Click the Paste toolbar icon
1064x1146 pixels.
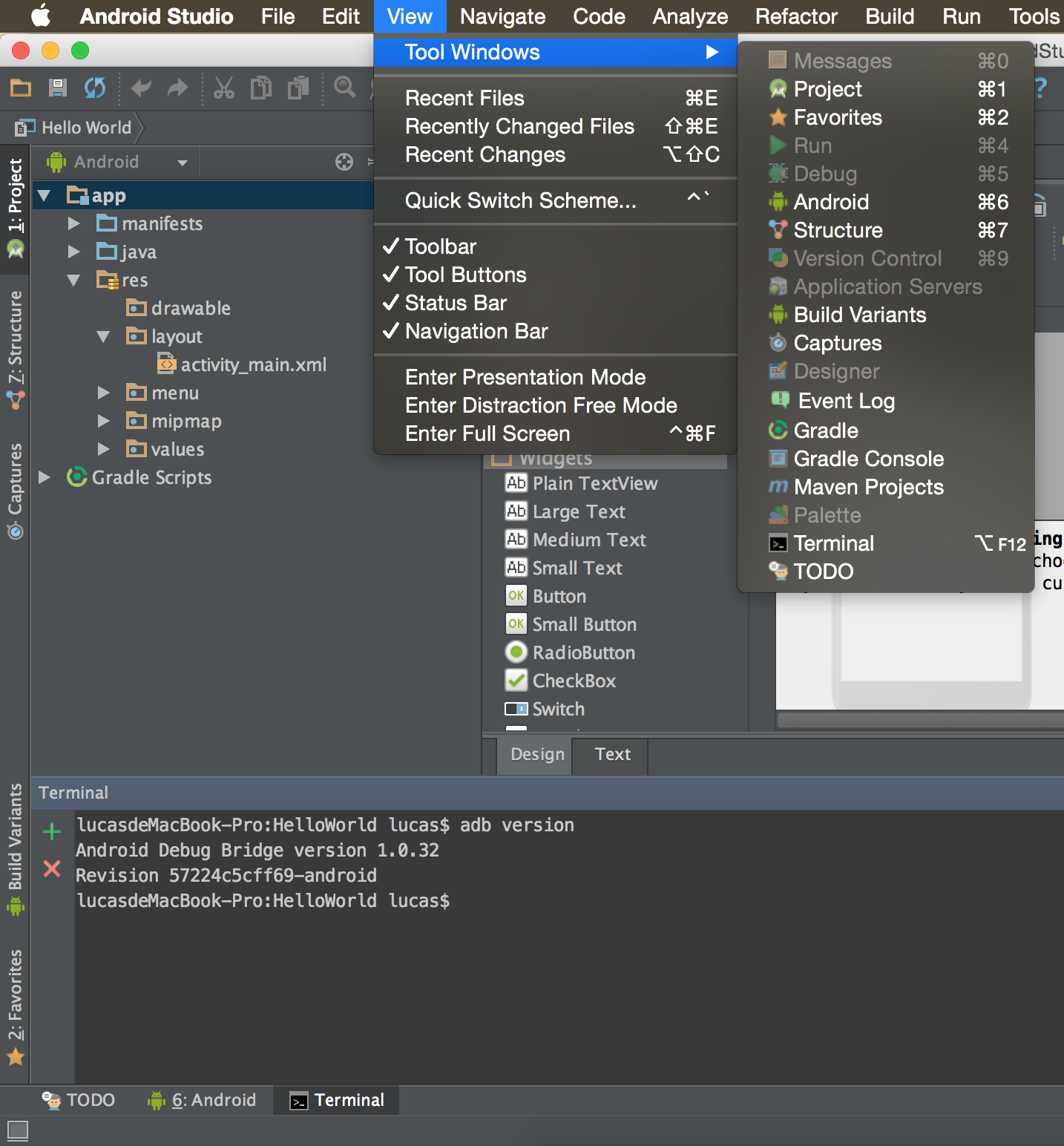click(298, 88)
